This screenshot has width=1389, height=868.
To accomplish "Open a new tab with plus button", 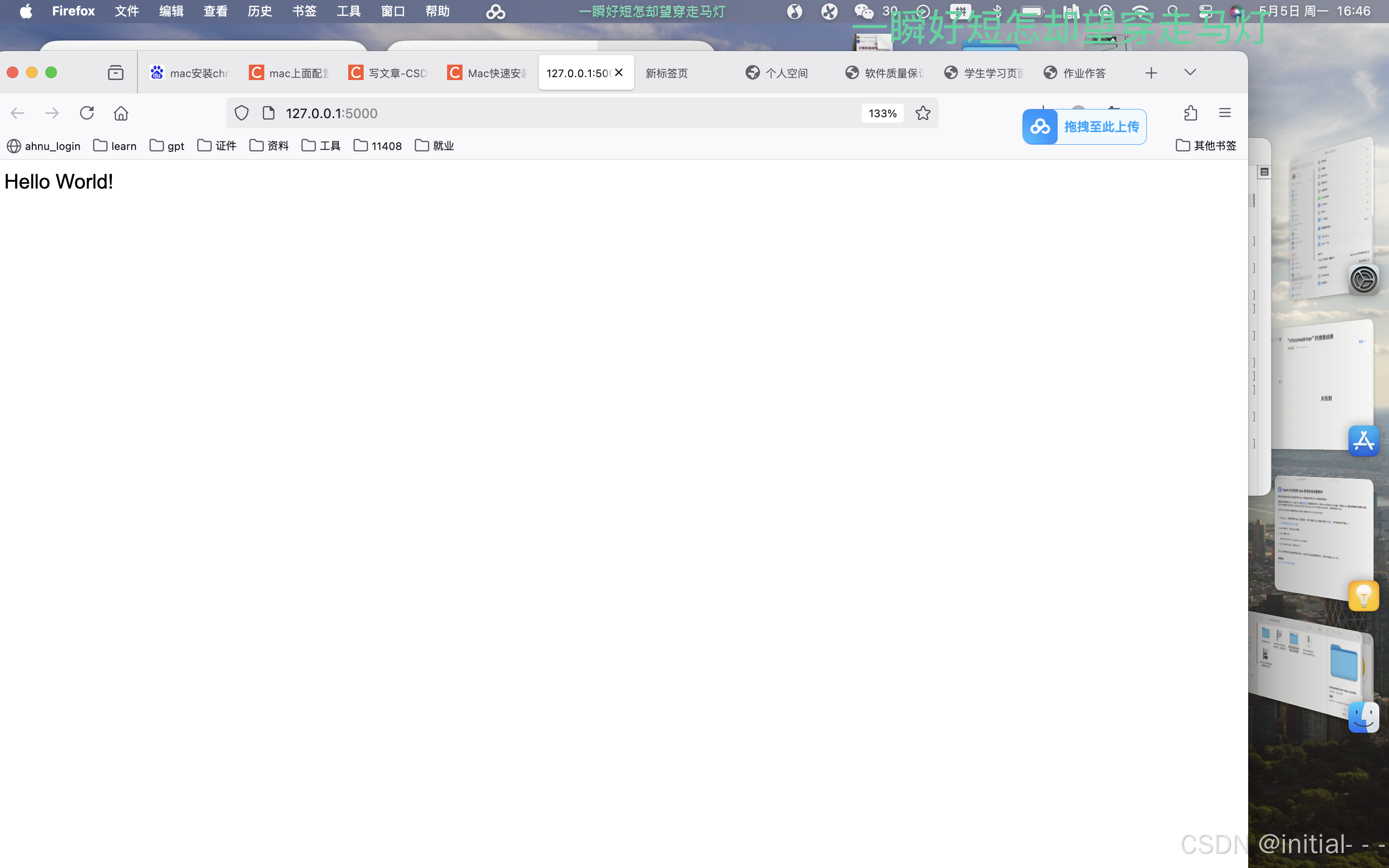I will (1151, 73).
